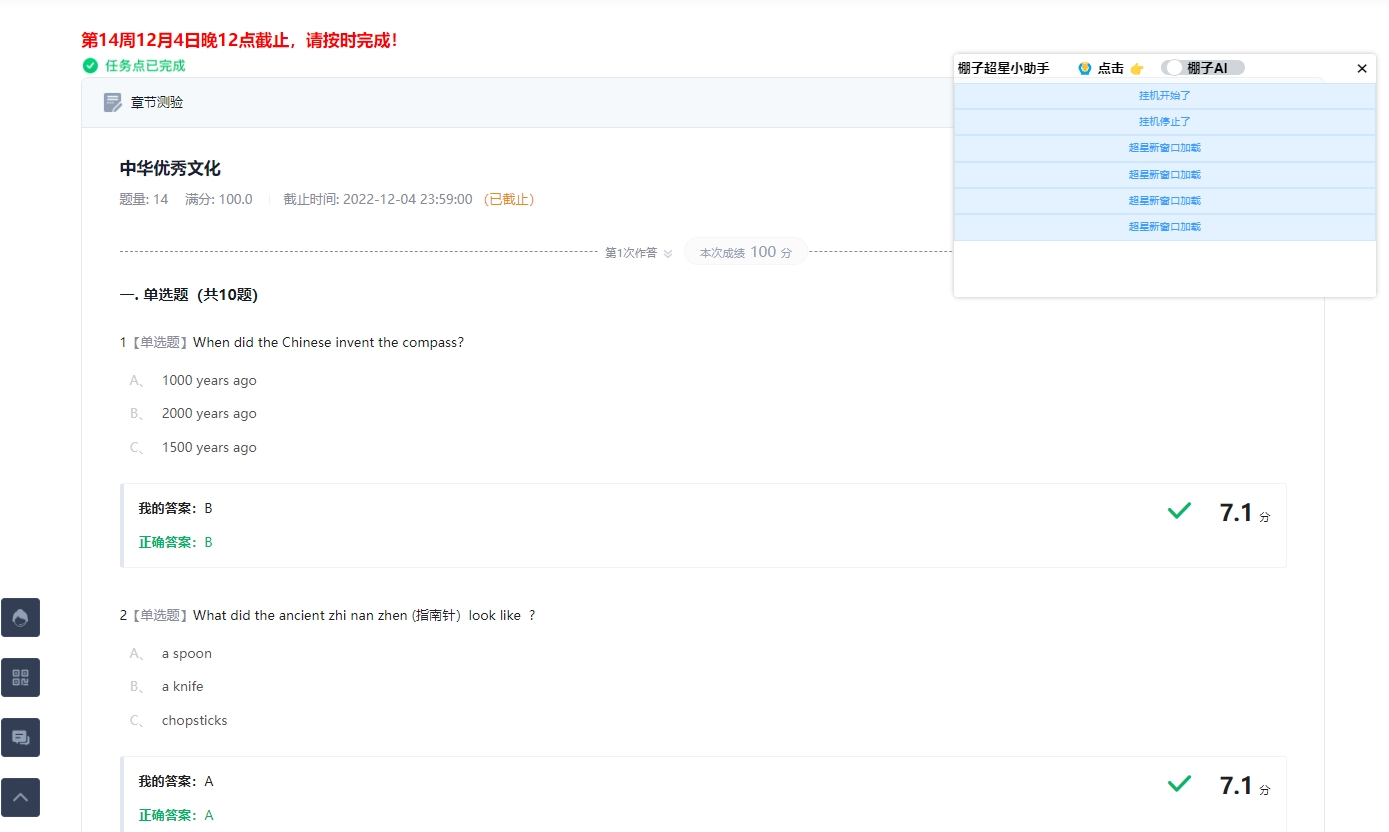1389x832 pixels.
Task: Select the 挂机开始了 log entry
Action: click(1164, 96)
